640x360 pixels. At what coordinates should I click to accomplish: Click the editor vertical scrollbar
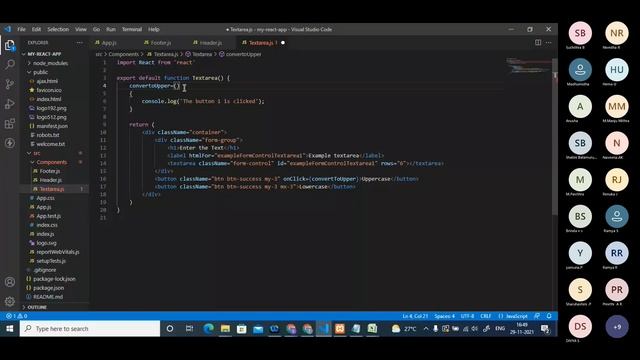pos(555,137)
